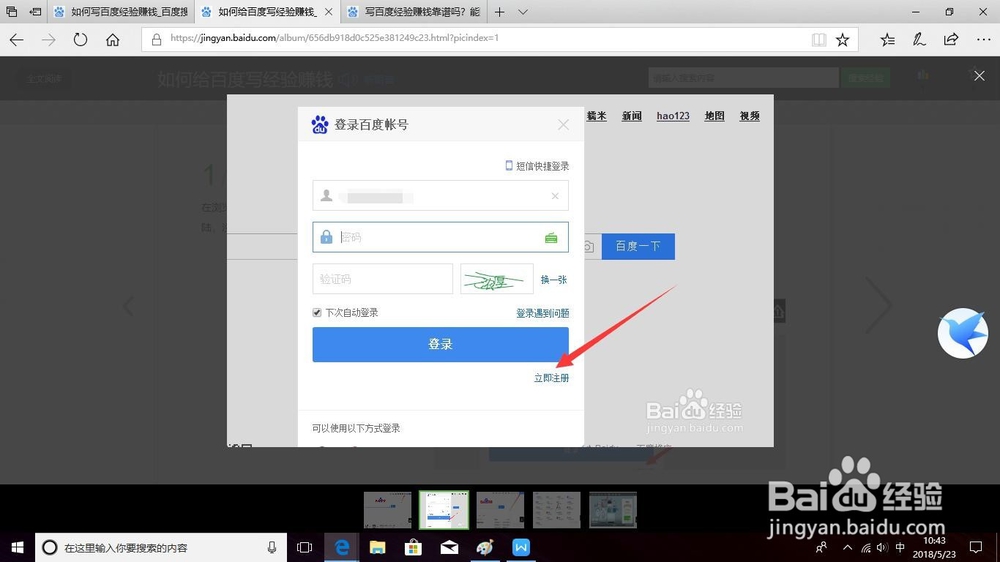Click the captcha image
The width and height of the screenshot is (1000, 562).
pos(497,279)
